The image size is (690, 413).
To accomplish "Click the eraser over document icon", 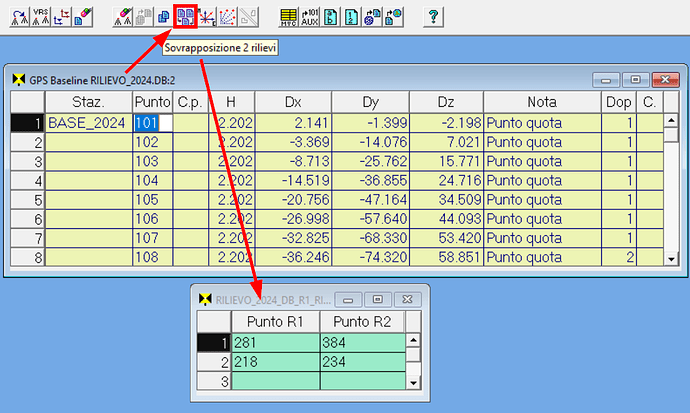I will coord(82,17).
